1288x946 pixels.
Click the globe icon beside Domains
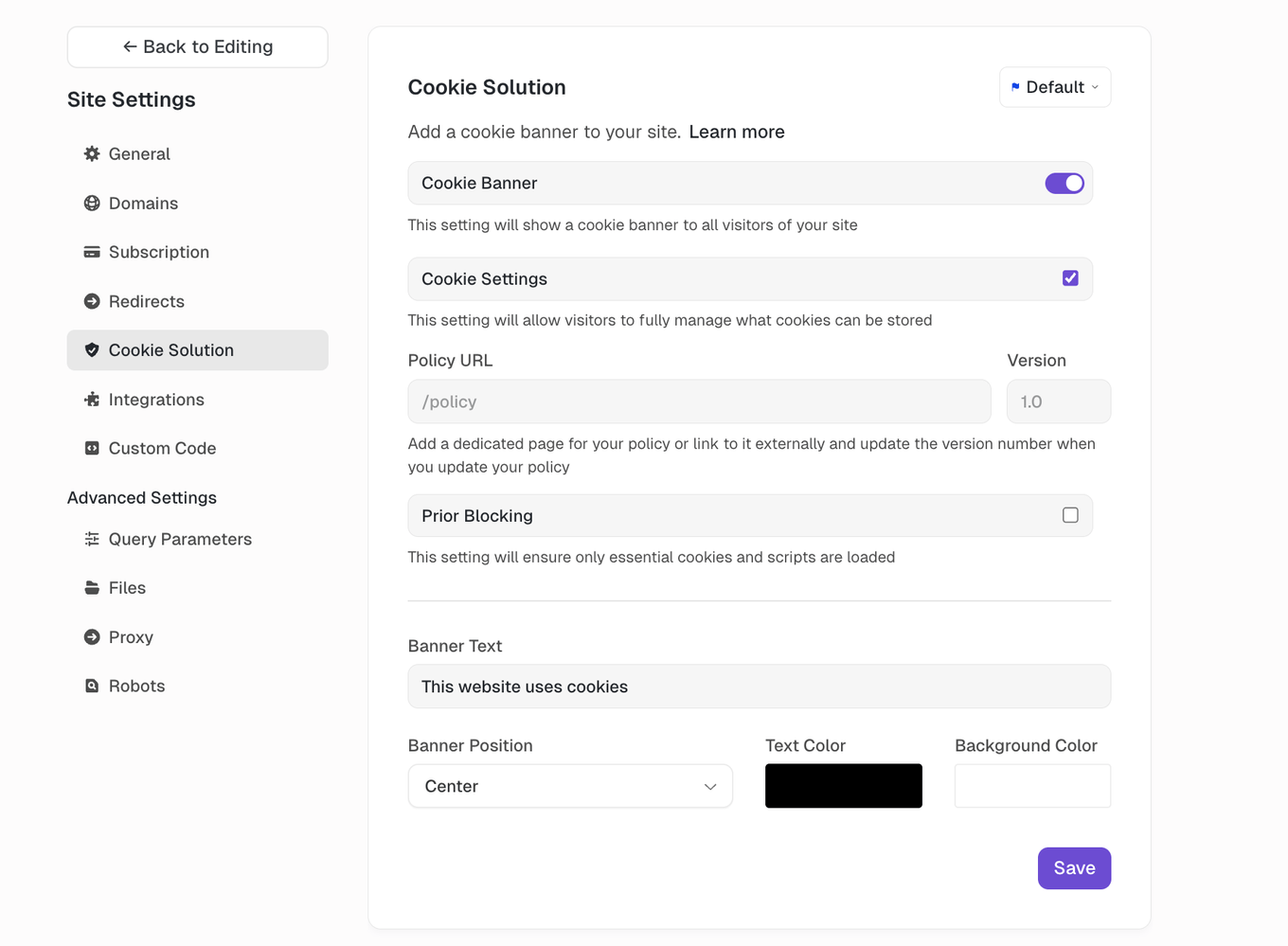tap(92, 203)
